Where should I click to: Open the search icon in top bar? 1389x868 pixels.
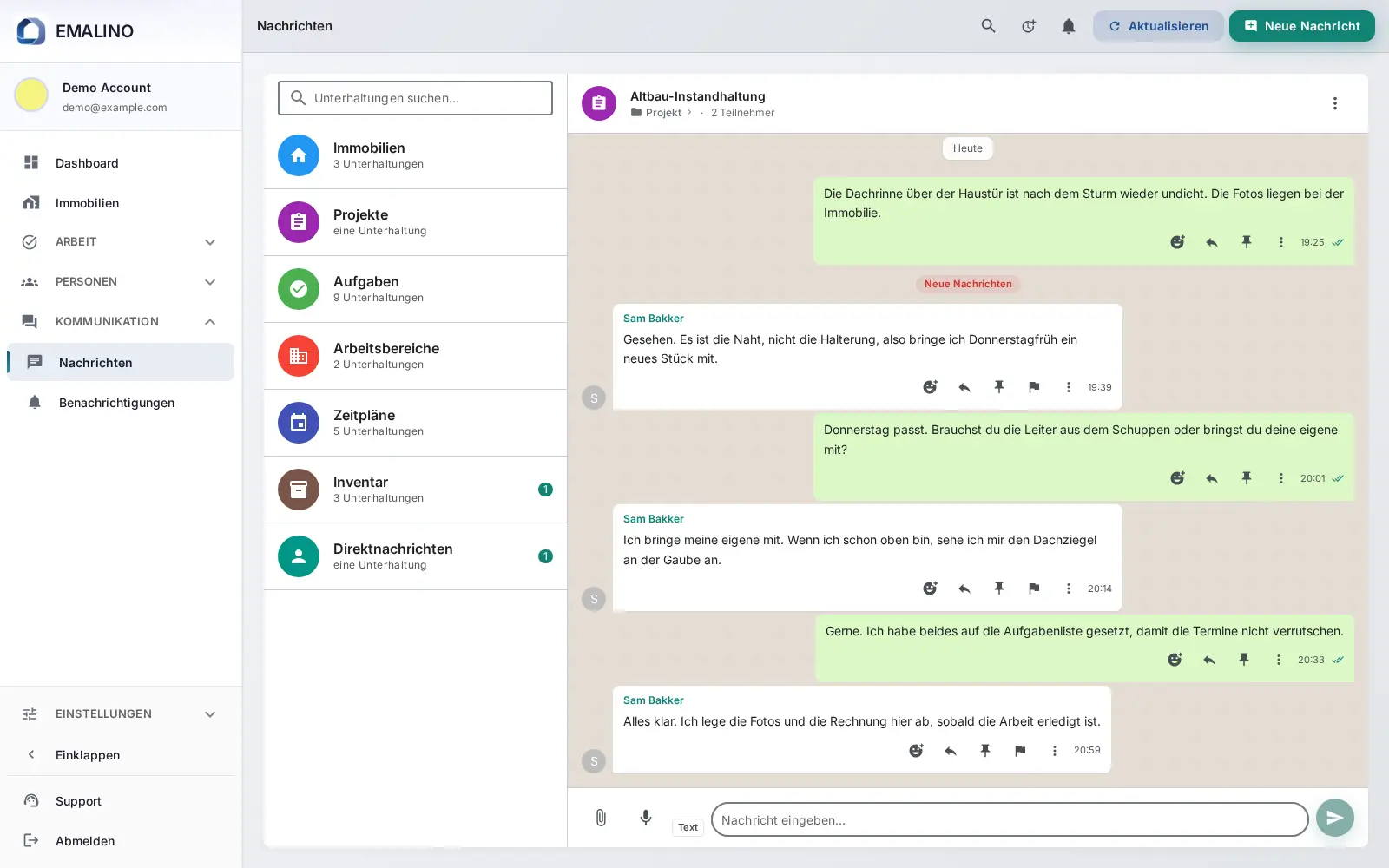tap(988, 26)
